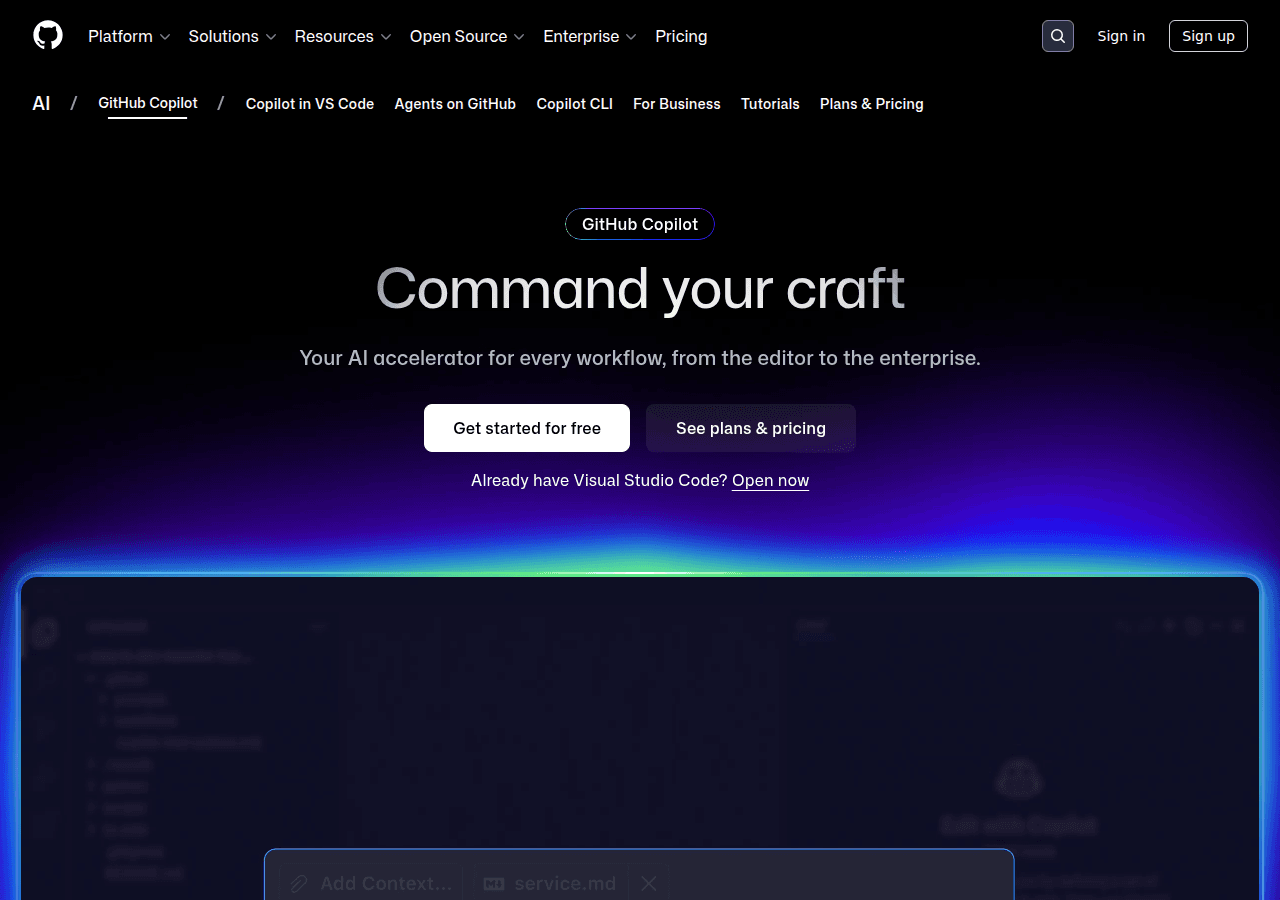The height and width of the screenshot is (900, 1280).
Task: Click the paperclip icon beside Add Context
Action: (x=297, y=883)
